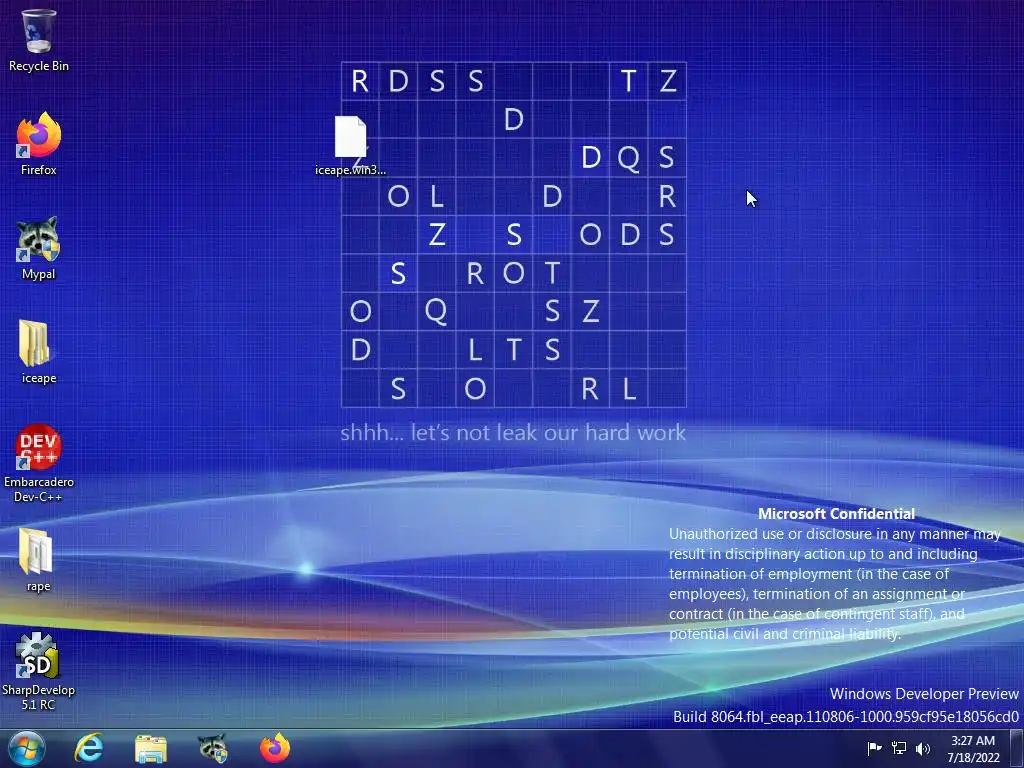Screen dimensions: 1024x768
Task: Open the network status tray icon
Action: pyautogui.click(x=899, y=748)
